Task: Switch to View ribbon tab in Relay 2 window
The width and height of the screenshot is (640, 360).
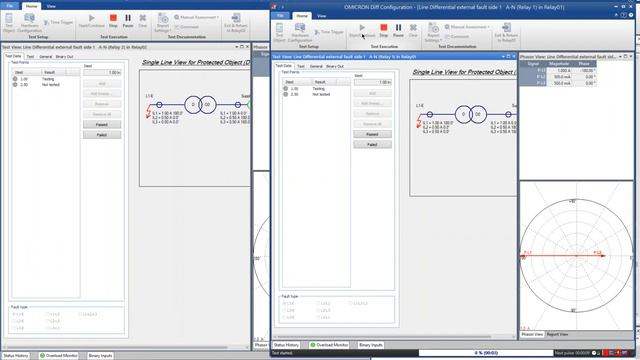Action: 51,6
